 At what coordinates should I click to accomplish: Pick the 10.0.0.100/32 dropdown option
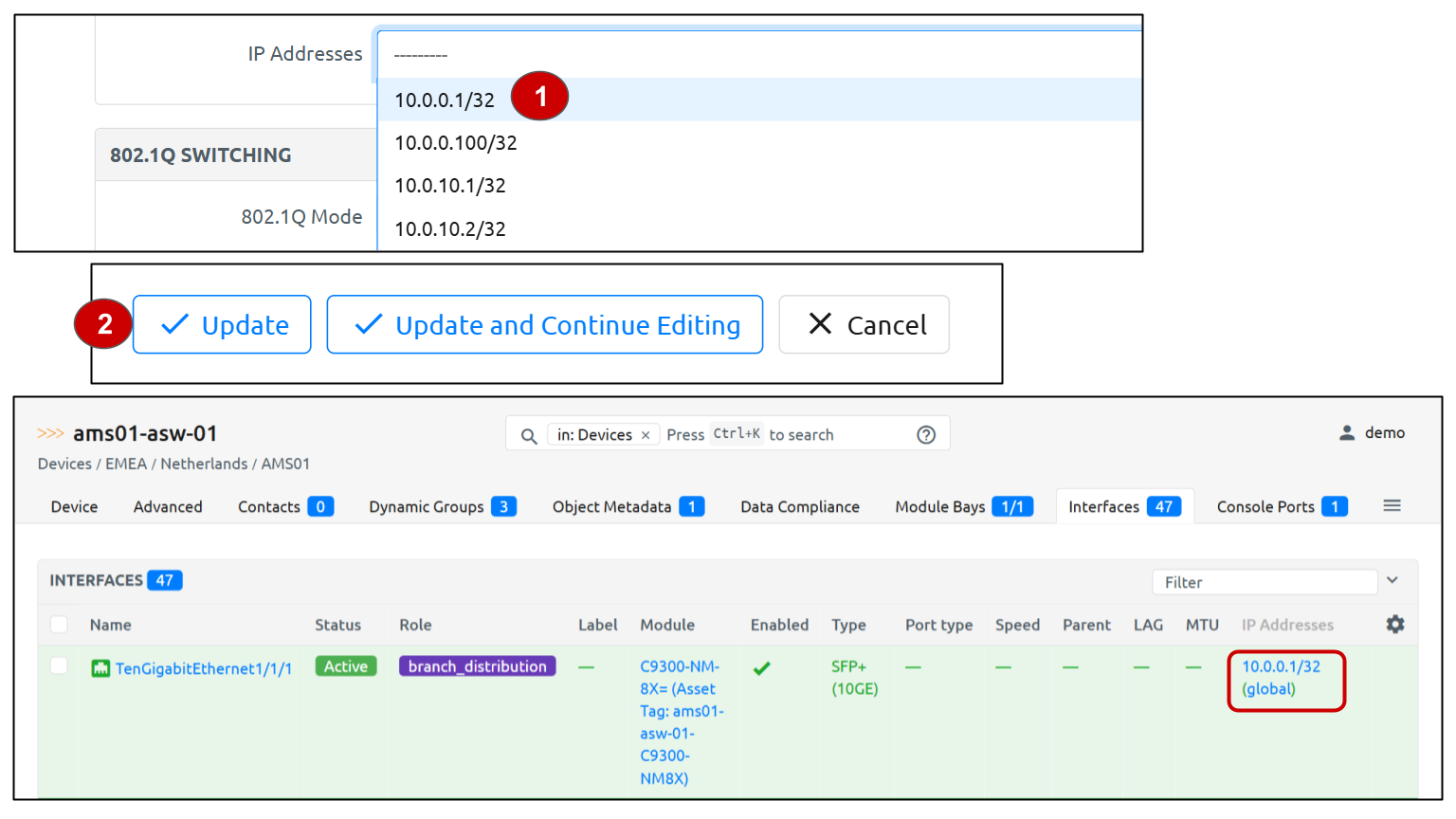coord(456,143)
